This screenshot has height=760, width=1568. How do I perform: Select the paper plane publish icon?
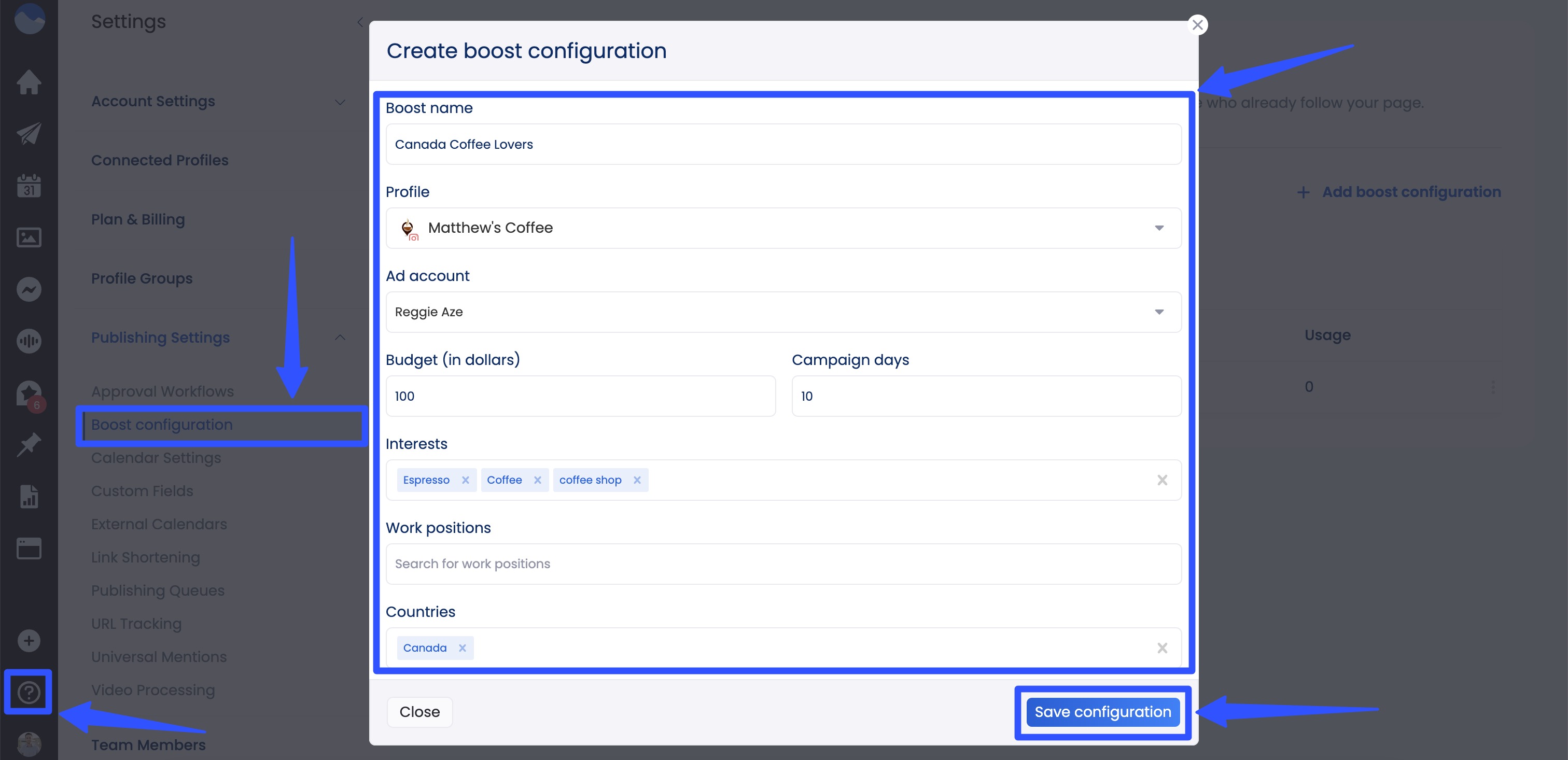pyautogui.click(x=29, y=133)
